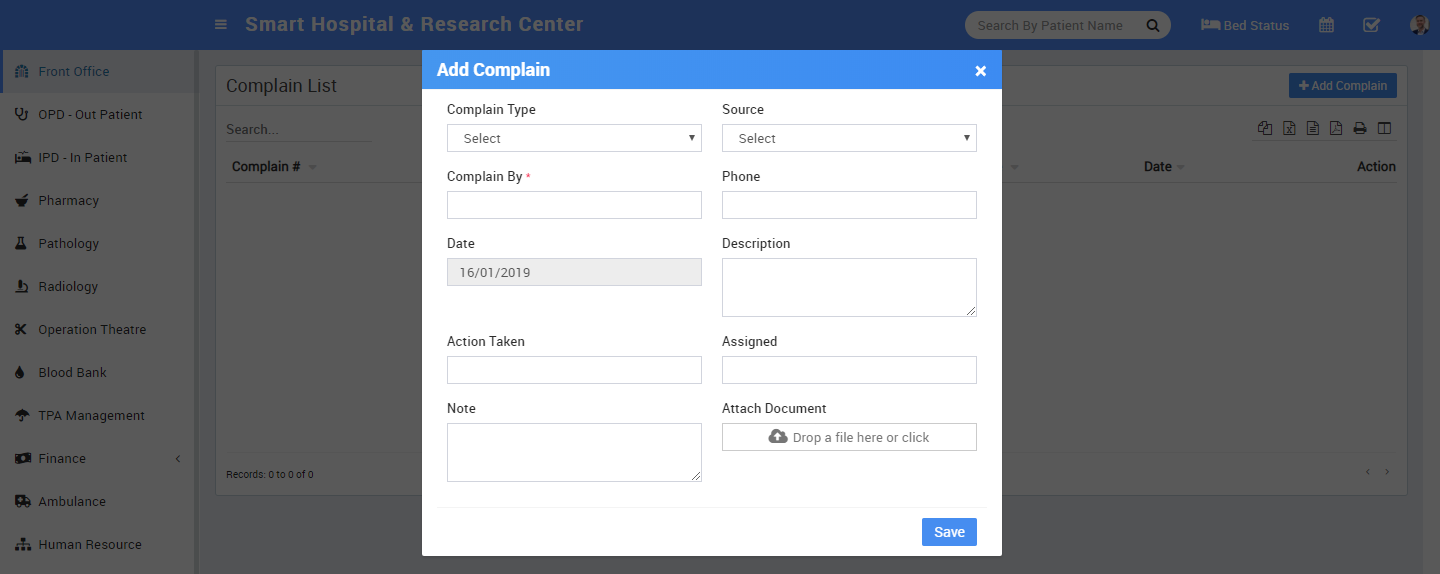Expand the Finance submenu chevron
The width and height of the screenshot is (1440, 574).
(178, 459)
